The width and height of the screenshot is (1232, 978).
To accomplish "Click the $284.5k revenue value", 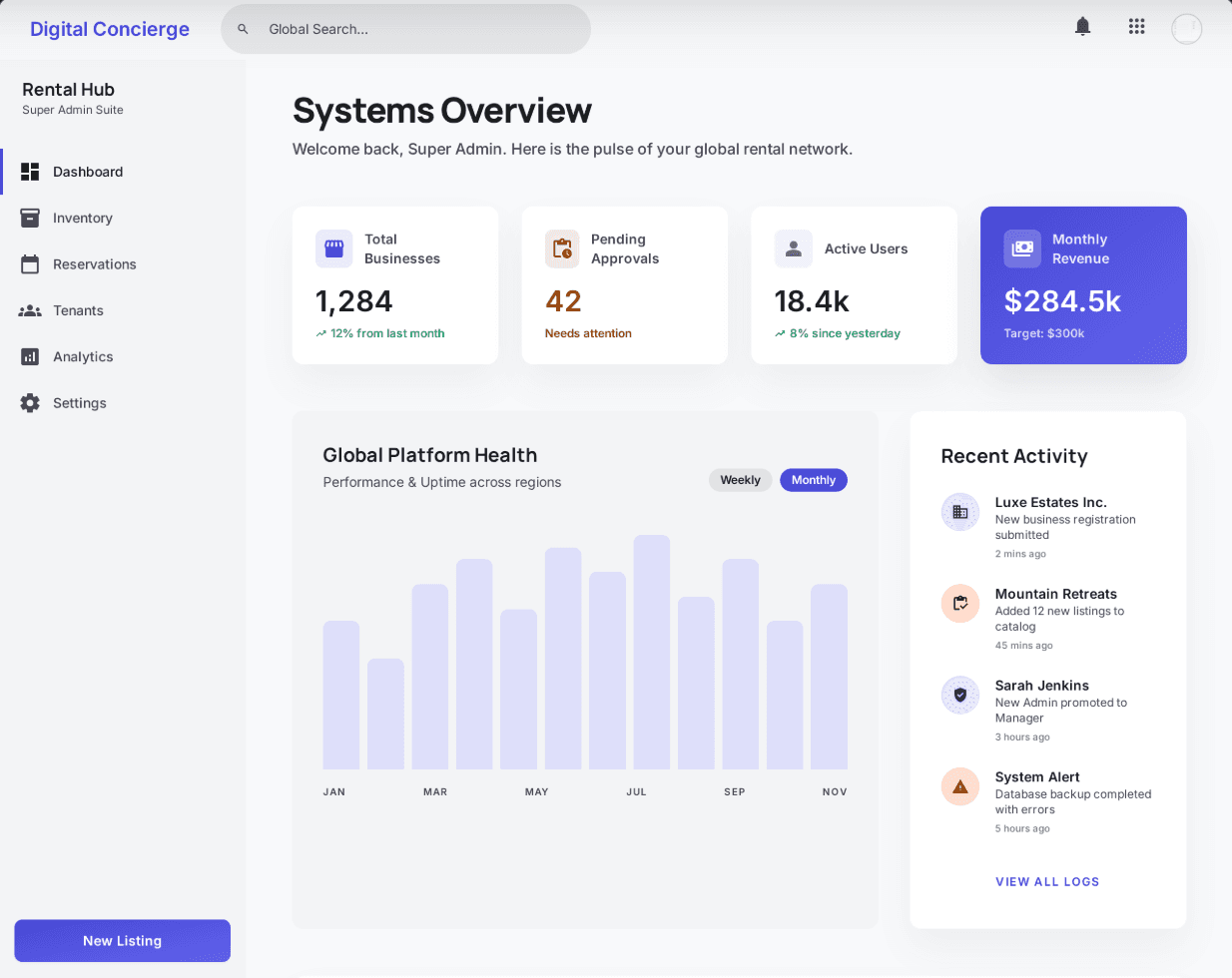I will pyautogui.click(x=1062, y=301).
